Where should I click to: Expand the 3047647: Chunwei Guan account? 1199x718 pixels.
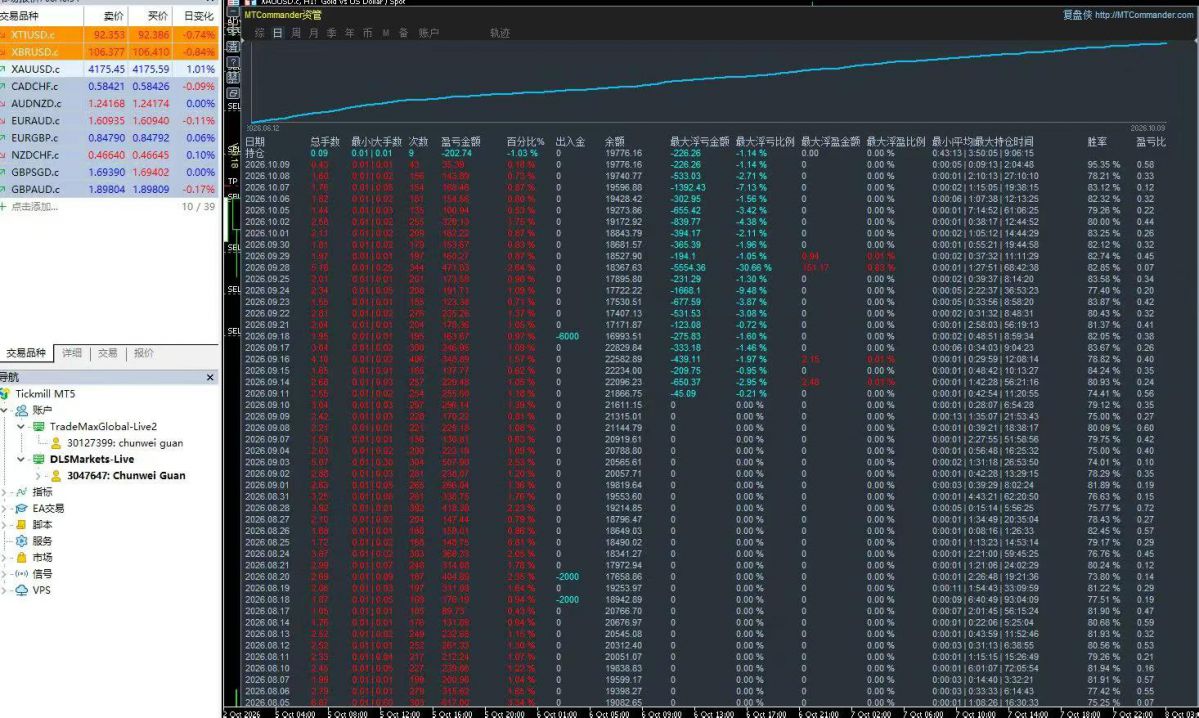pyautogui.click(x=37, y=476)
